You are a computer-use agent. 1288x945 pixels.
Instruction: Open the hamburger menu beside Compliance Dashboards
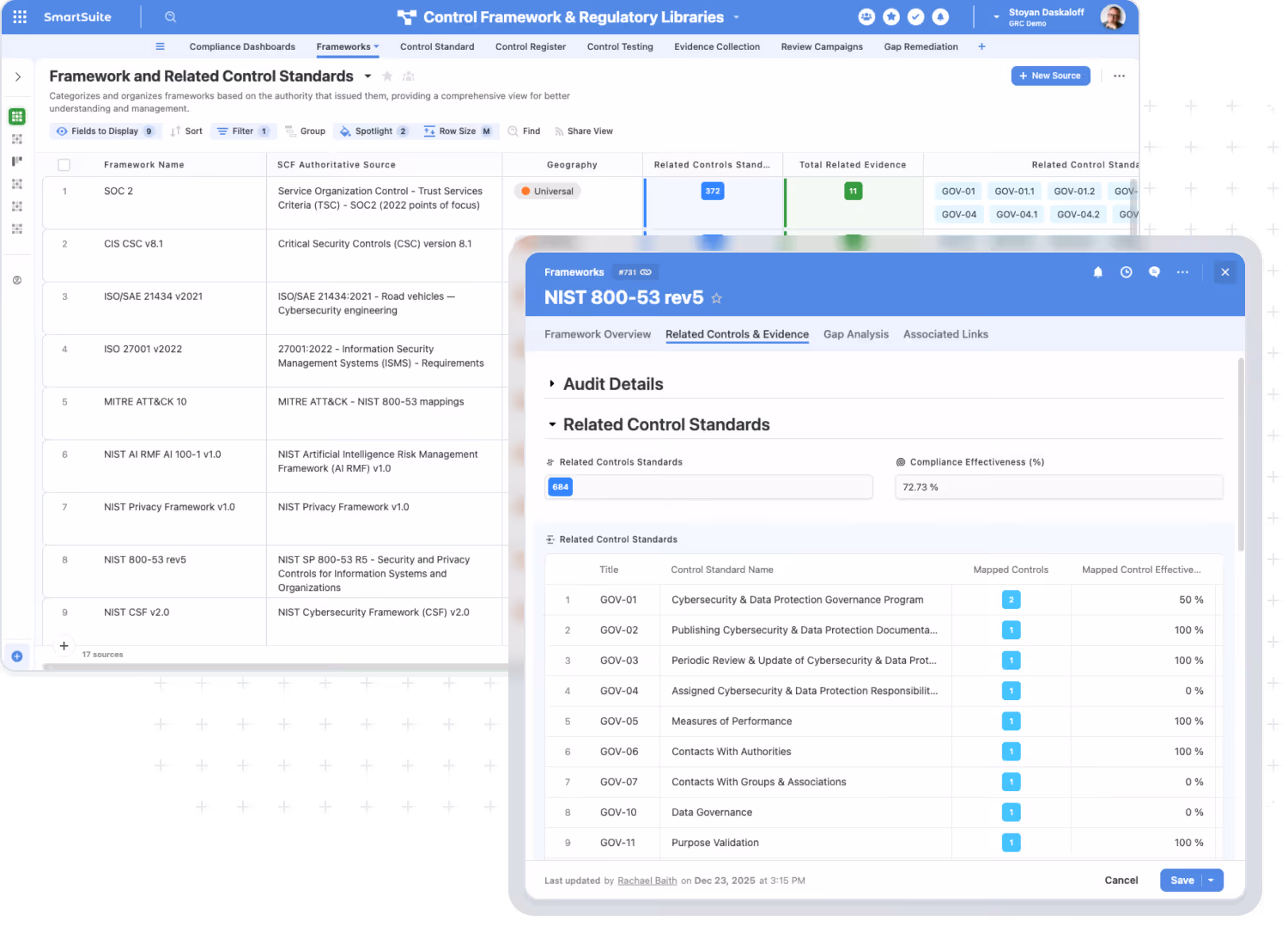pyautogui.click(x=160, y=46)
